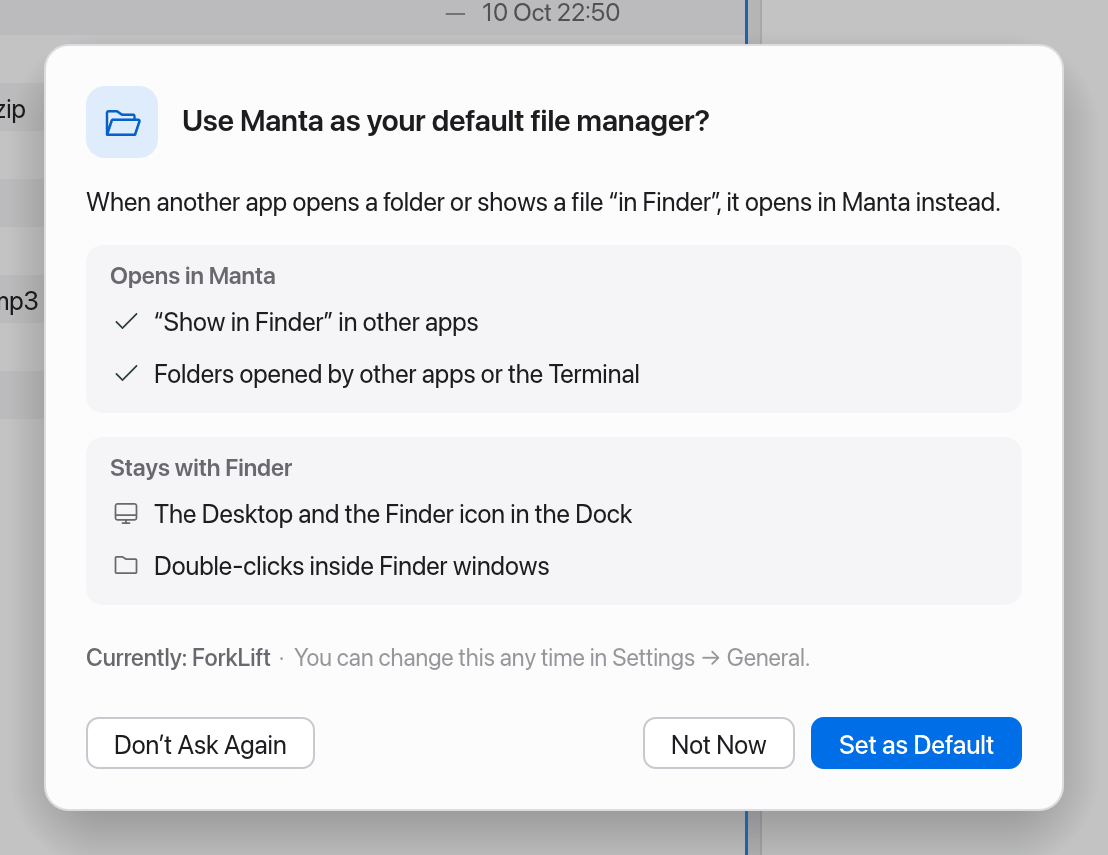Click the sentence starting "When another app opens"

[543, 202]
